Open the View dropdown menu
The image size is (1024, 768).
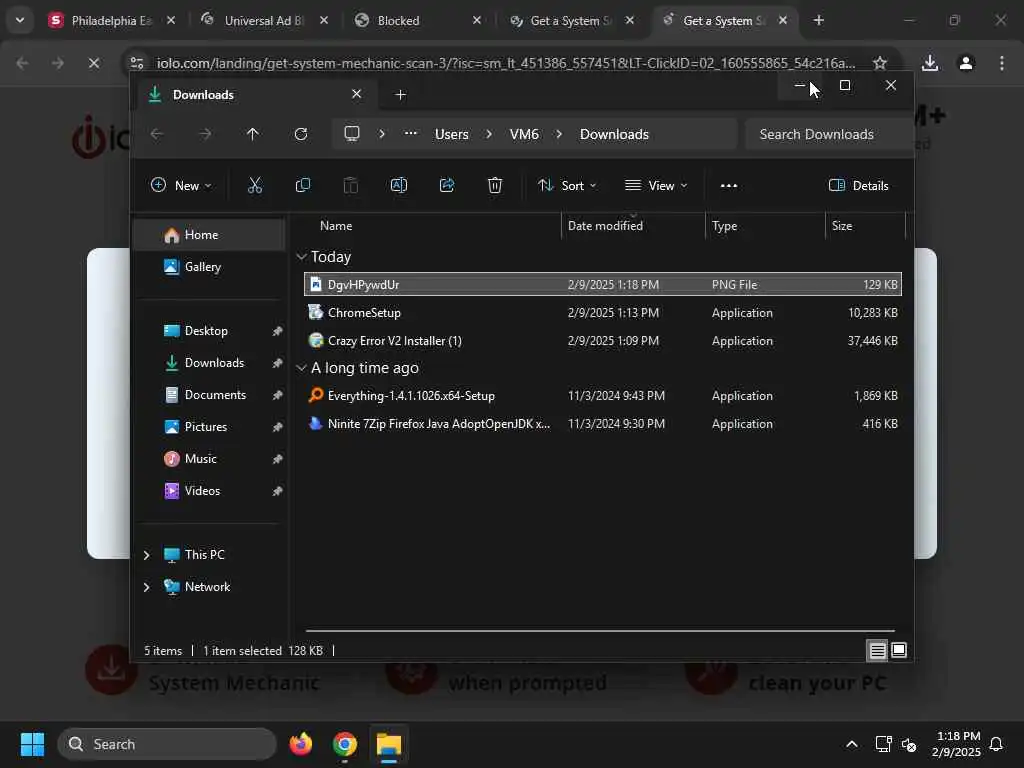click(x=656, y=185)
